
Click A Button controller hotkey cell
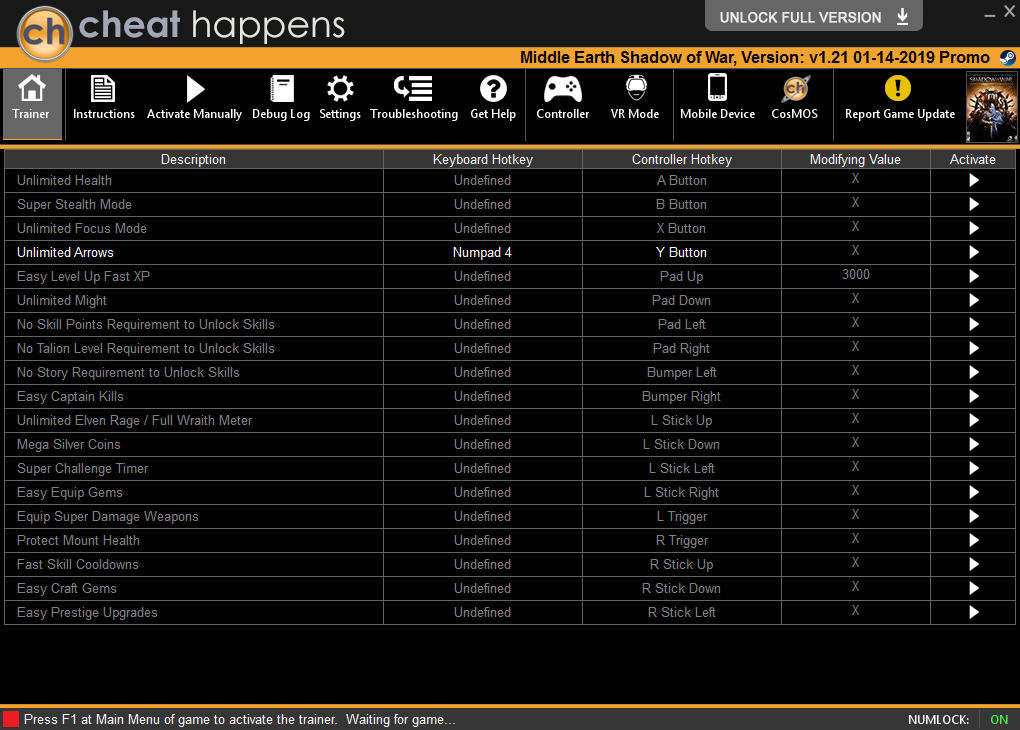click(x=681, y=180)
